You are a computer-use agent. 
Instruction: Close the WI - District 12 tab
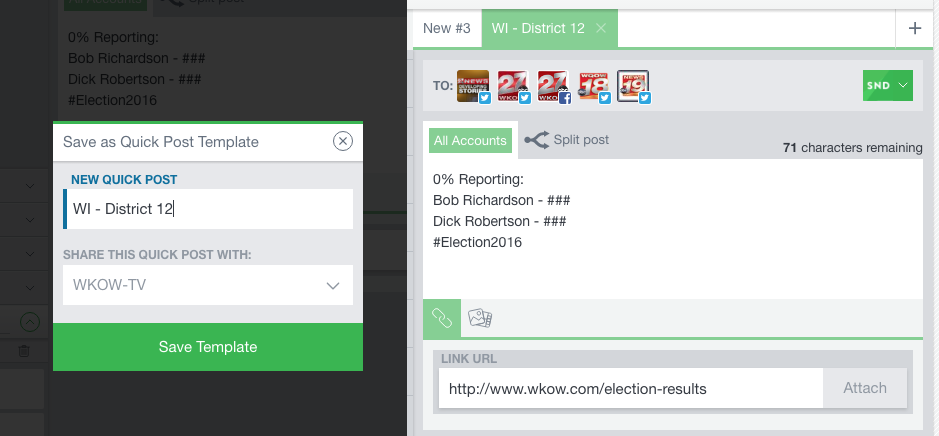point(601,28)
